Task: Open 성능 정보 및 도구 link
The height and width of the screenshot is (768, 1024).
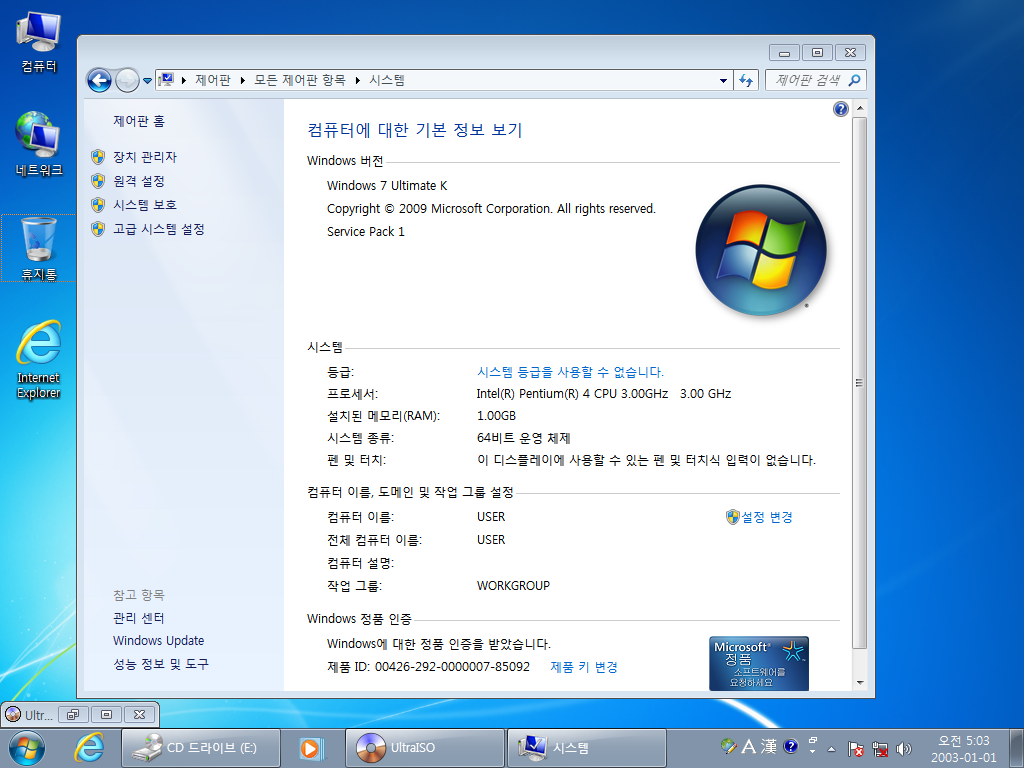Action: (x=161, y=664)
